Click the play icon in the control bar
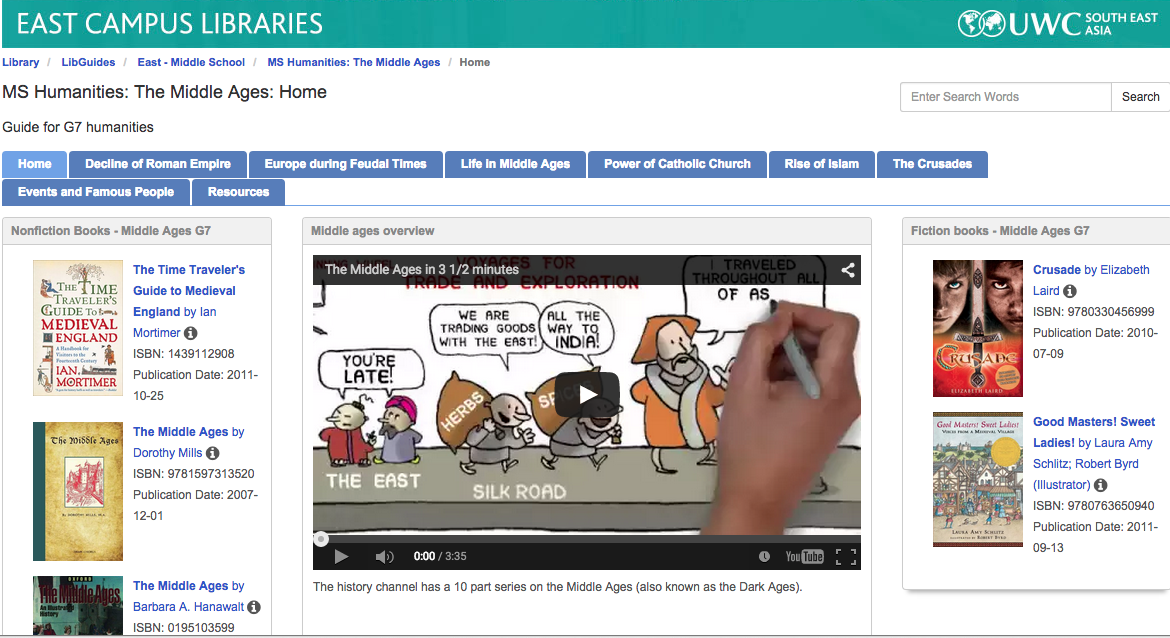 coord(341,556)
